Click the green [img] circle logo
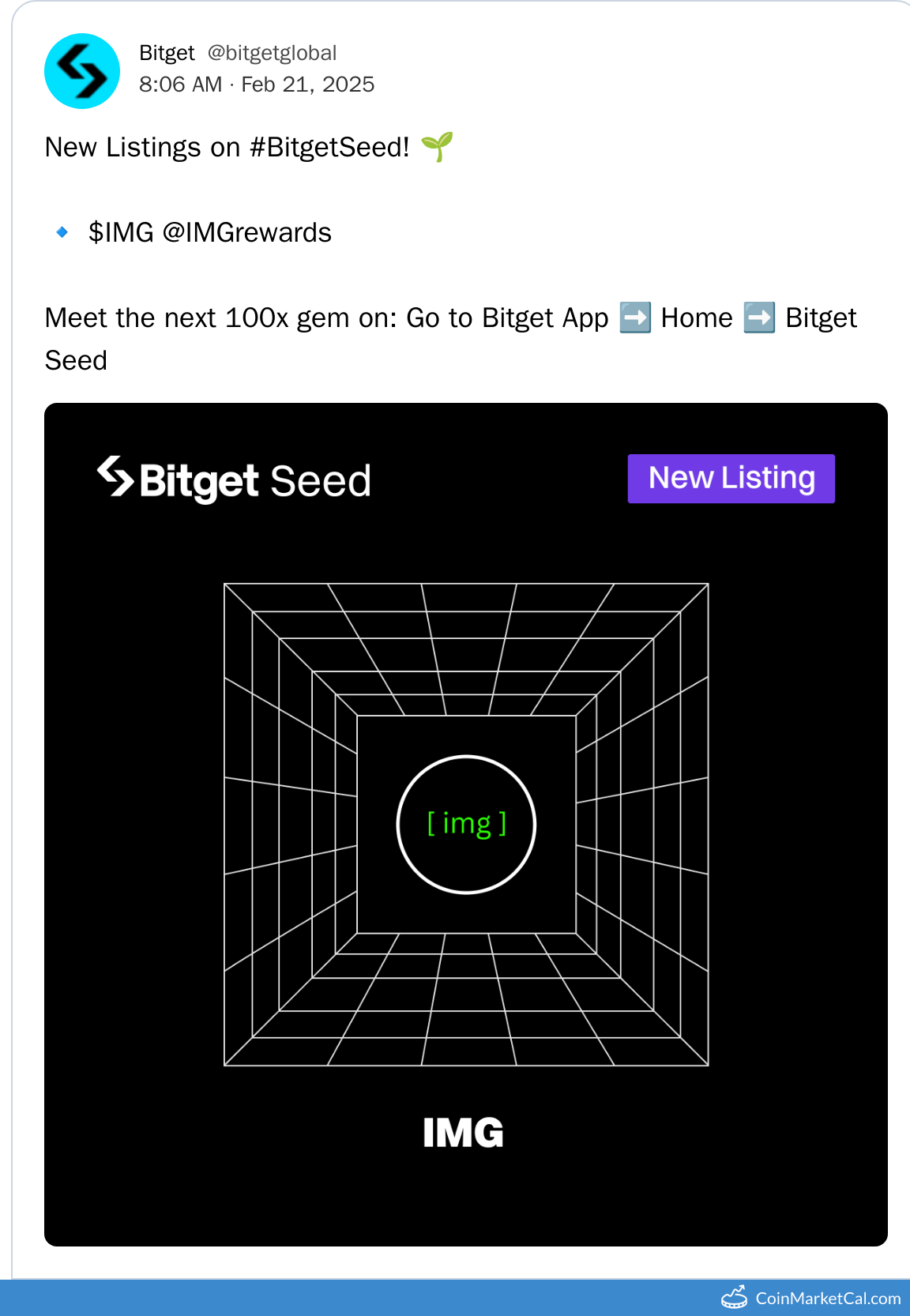This screenshot has width=910, height=1316. [x=466, y=825]
